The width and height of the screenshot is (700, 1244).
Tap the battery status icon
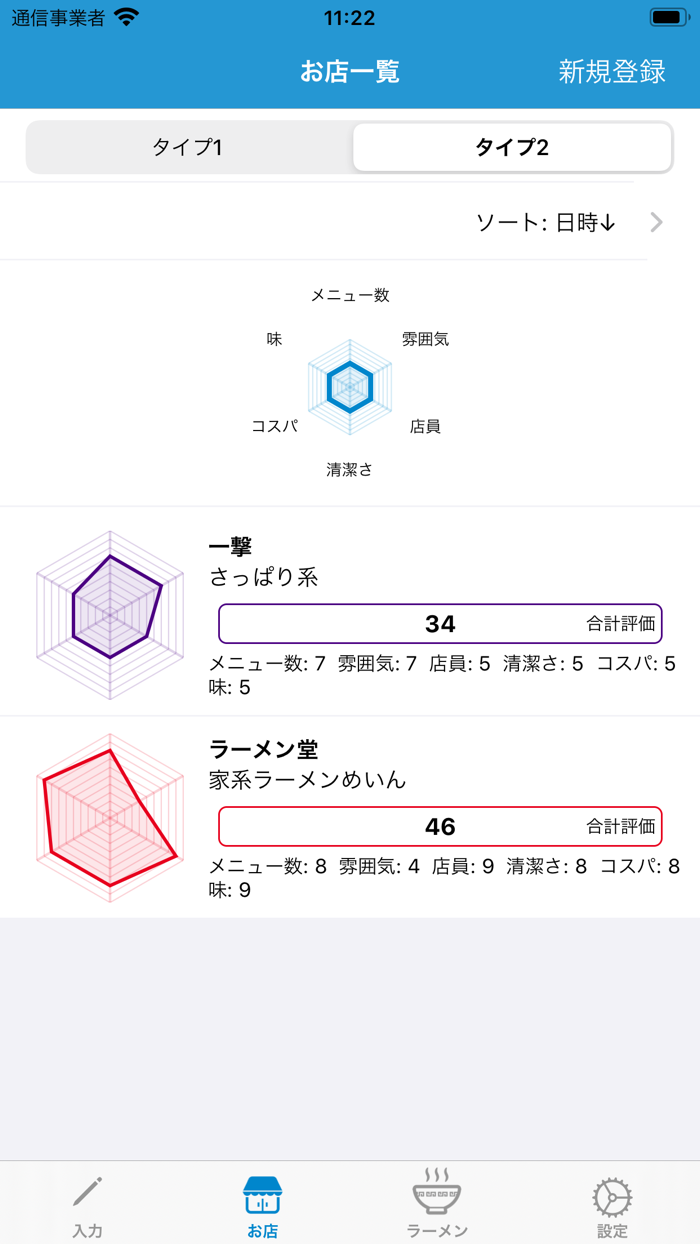[667, 18]
